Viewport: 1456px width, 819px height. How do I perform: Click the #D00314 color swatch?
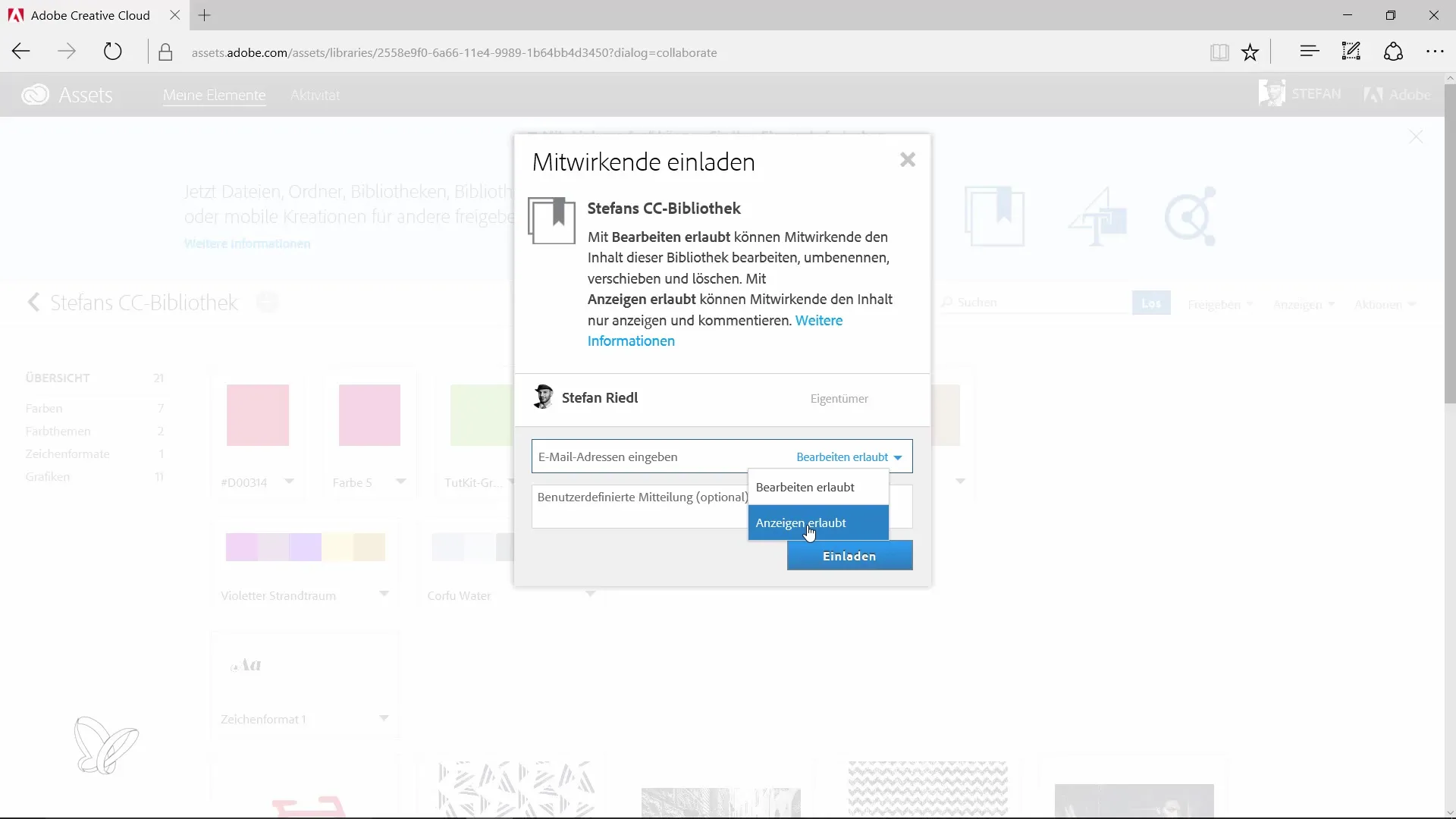[x=258, y=415]
